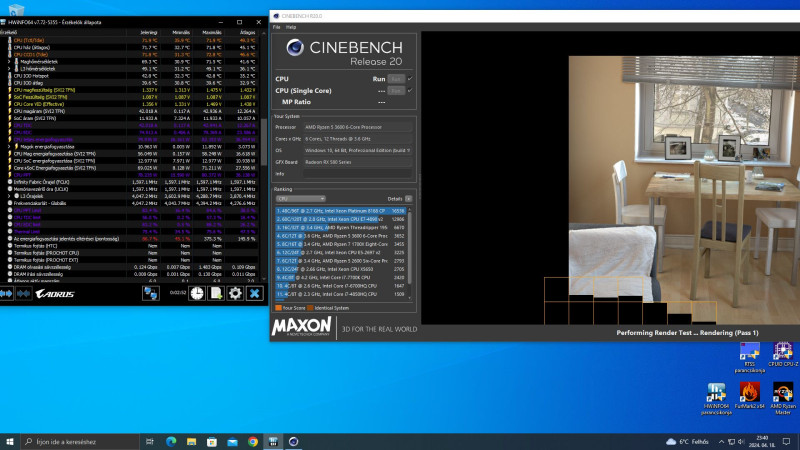Open HWiNFO network monitoring icon
The image size is (800, 450).
(x=151, y=293)
